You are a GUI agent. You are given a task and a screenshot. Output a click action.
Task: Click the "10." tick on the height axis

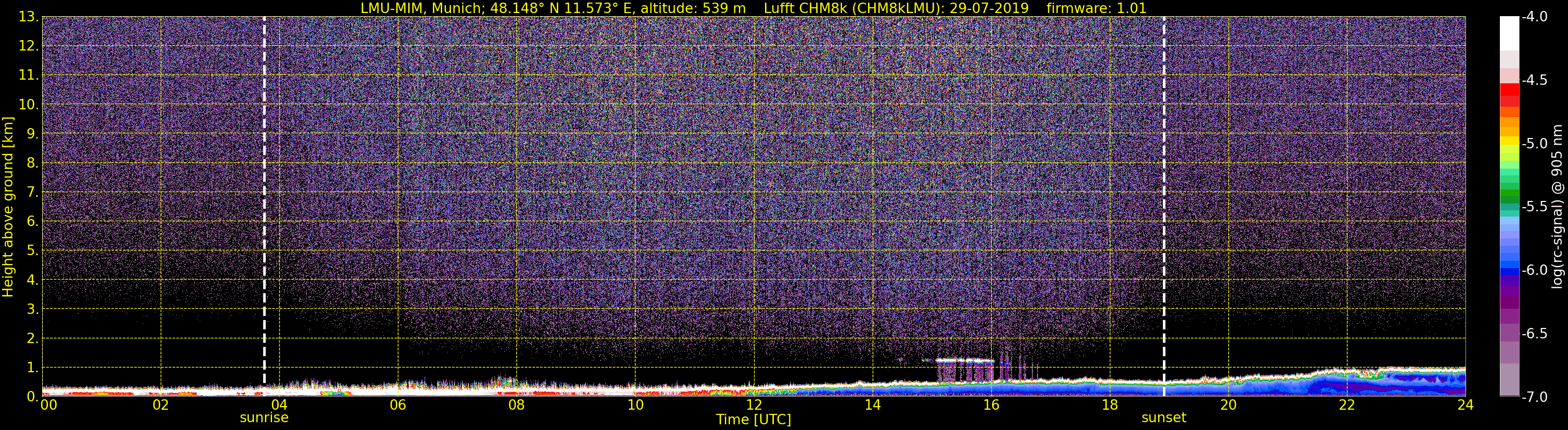click(29, 104)
